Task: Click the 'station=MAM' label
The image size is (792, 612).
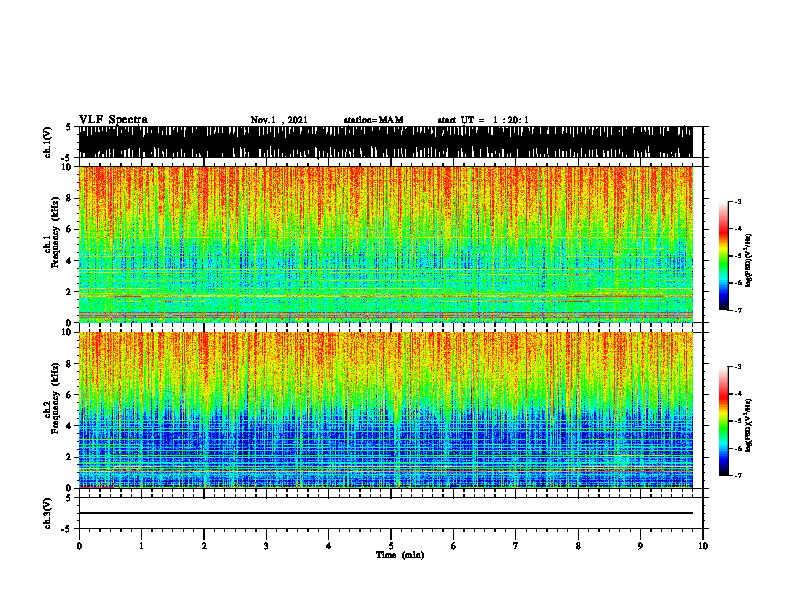Action: (373, 120)
